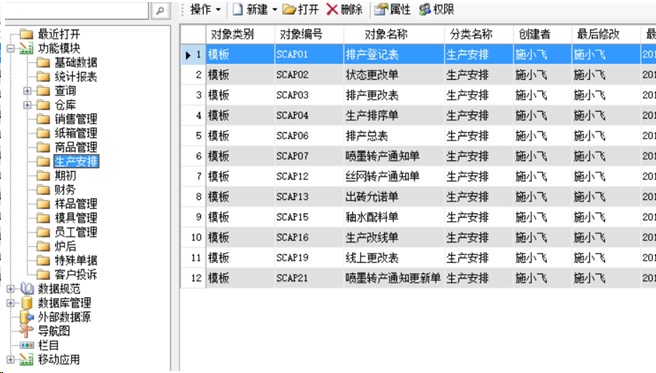The height and width of the screenshot is (373, 656).
Task: Select the 财务 folder in the tree
Action: click(x=65, y=190)
